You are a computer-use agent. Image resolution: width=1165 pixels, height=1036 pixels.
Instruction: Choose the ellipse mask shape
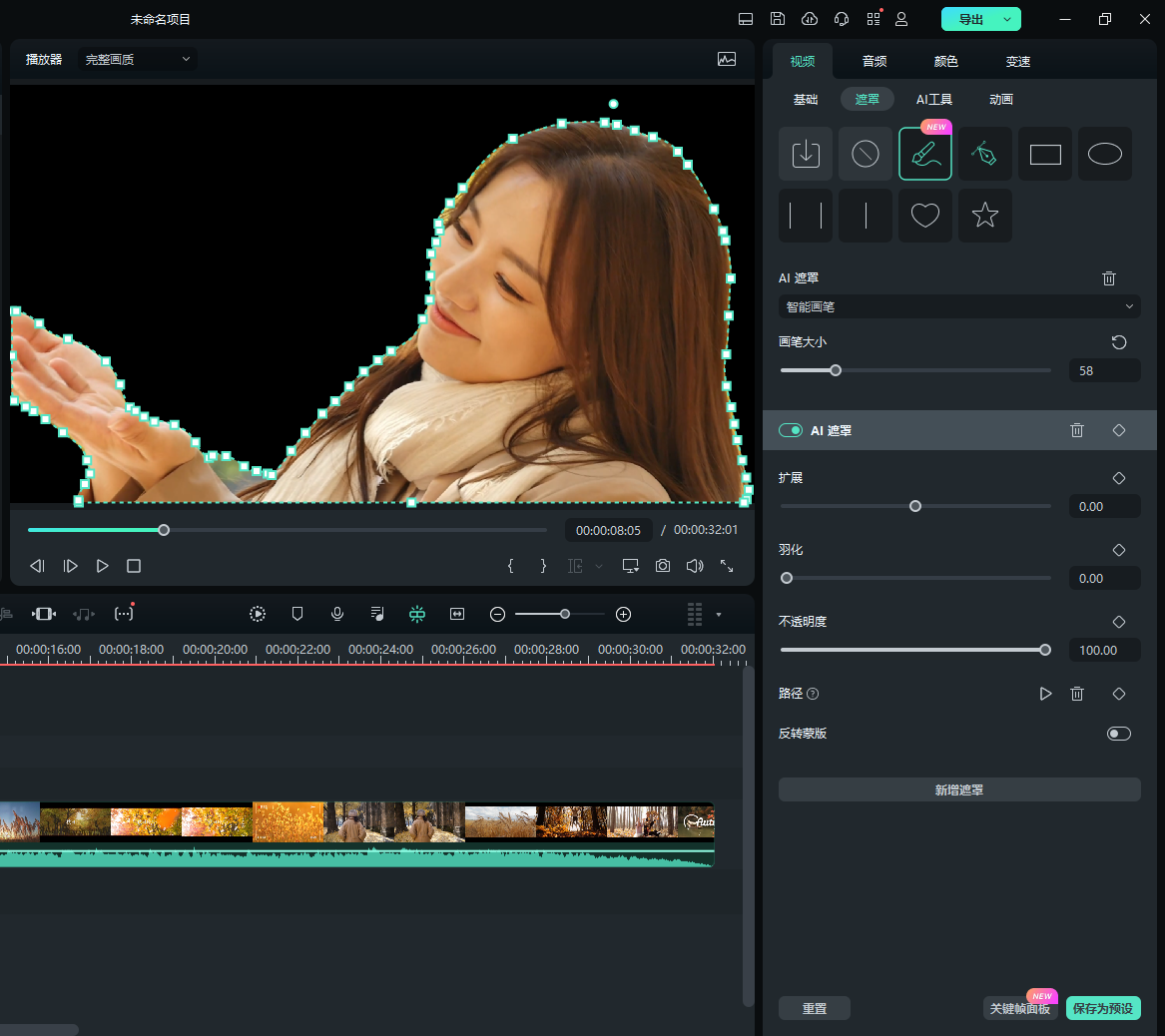tap(1104, 154)
